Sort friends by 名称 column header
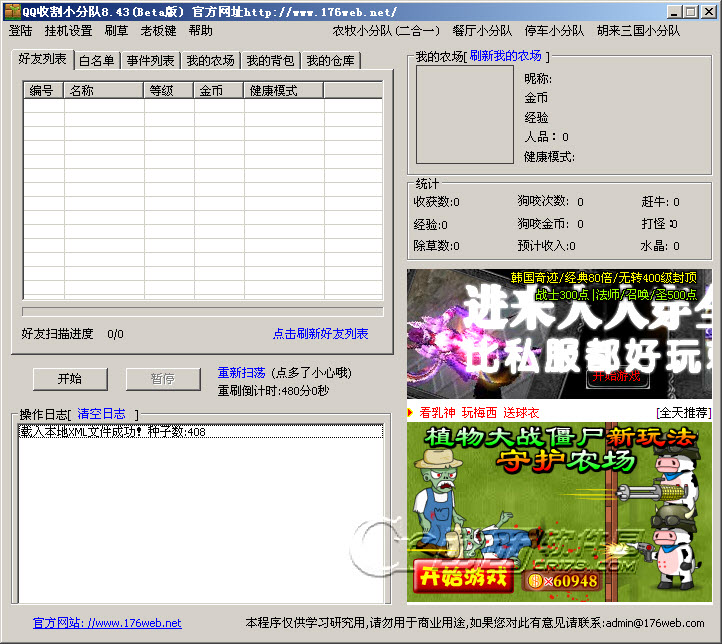The width and height of the screenshot is (722, 644). pos(104,91)
